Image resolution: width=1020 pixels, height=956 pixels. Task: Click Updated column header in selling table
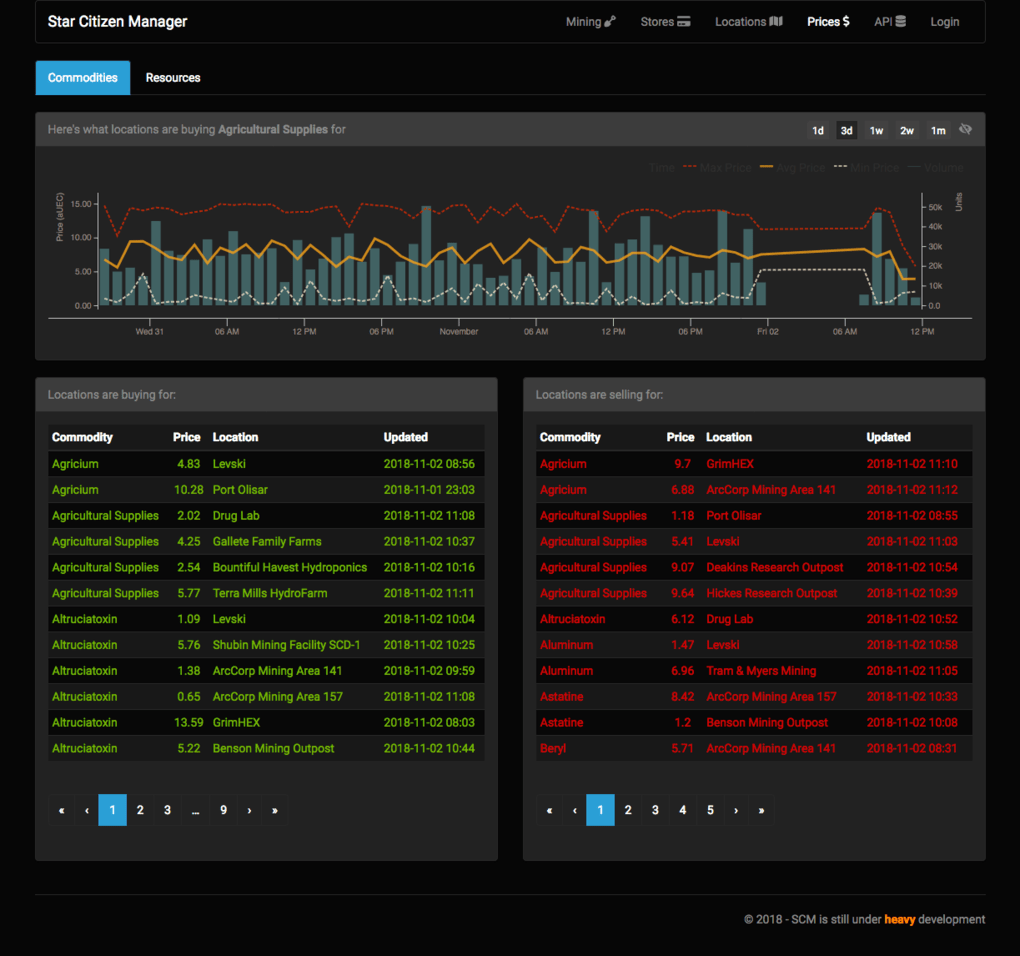tap(888, 437)
